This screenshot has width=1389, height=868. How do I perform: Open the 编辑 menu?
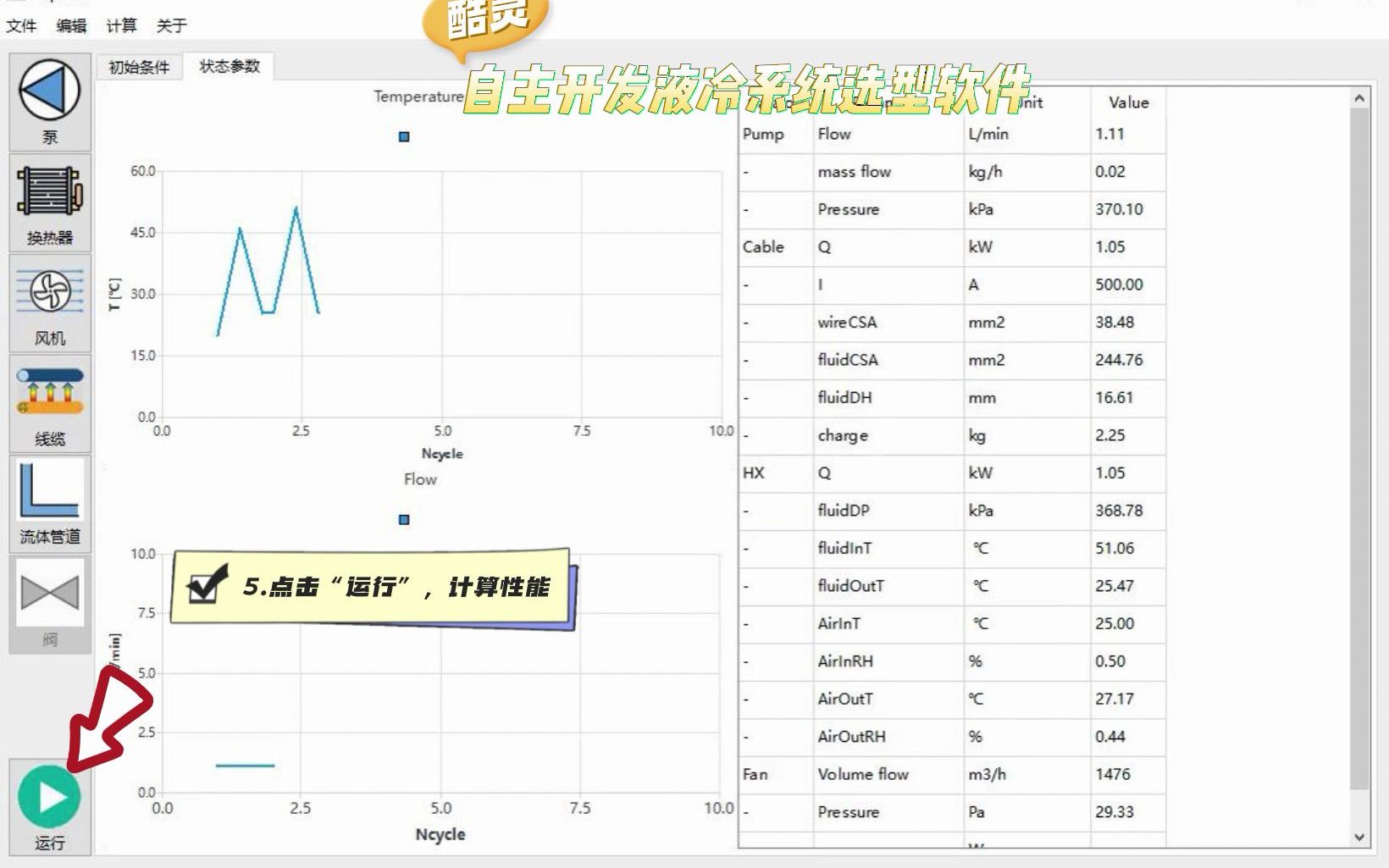pos(72,26)
